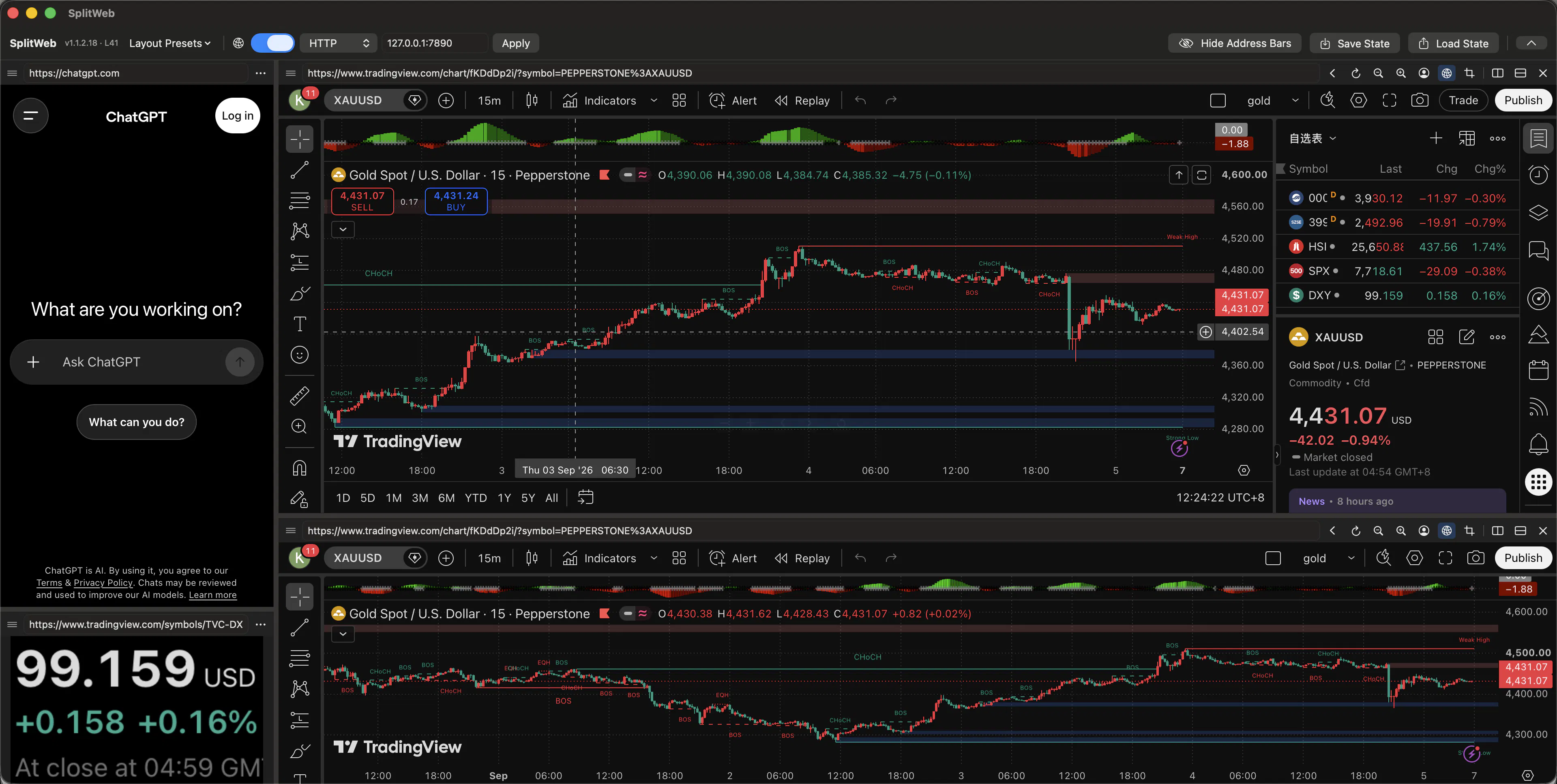The image size is (1557, 784).
Task: Select the crosshair cursor tool in top chart
Action: pyautogui.click(x=299, y=139)
